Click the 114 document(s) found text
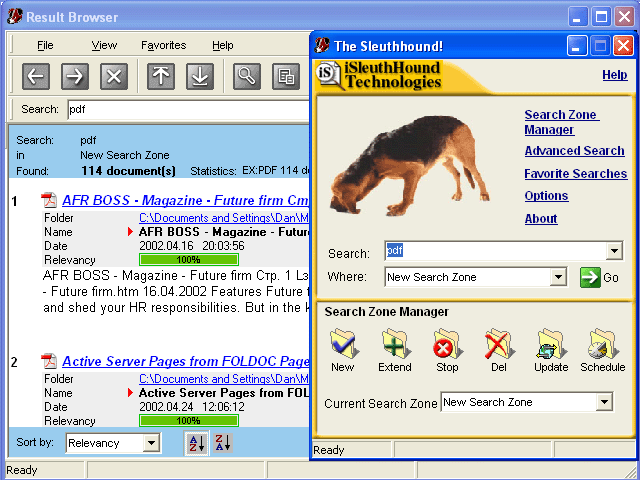 128,171
